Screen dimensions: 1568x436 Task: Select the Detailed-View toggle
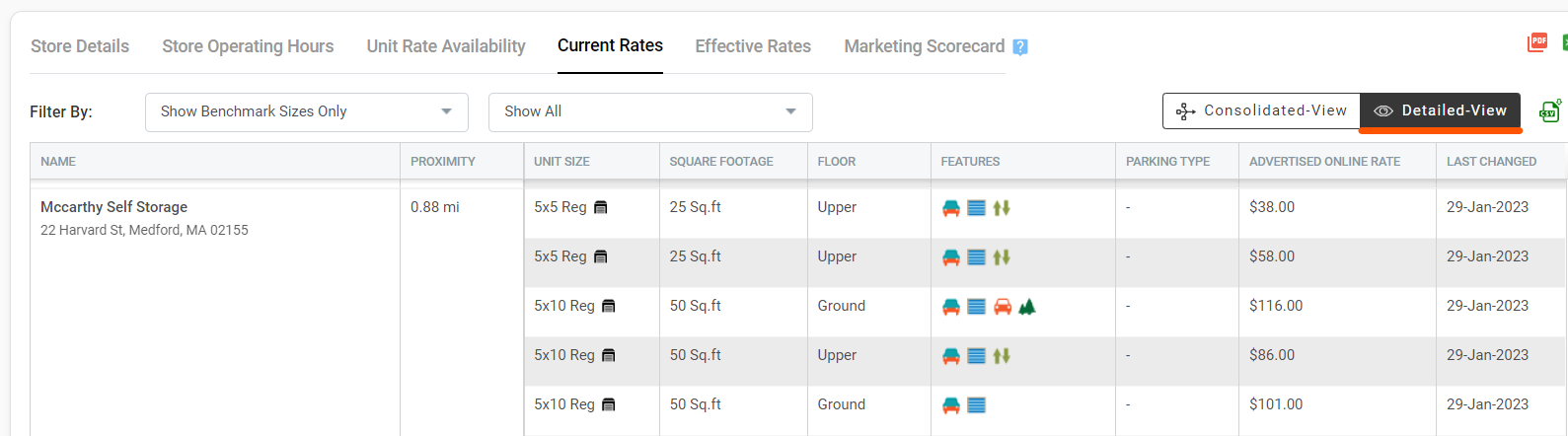(x=1440, y=110)
